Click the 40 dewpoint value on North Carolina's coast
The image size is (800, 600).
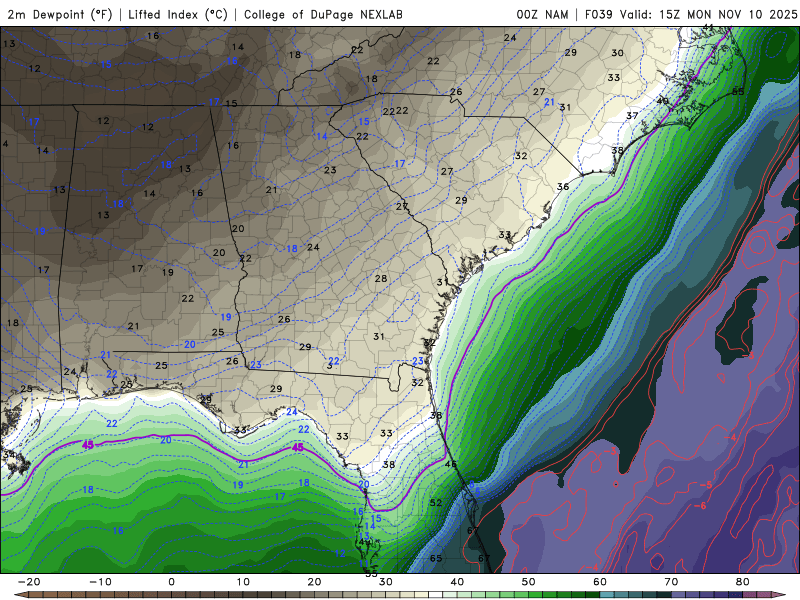662,101
